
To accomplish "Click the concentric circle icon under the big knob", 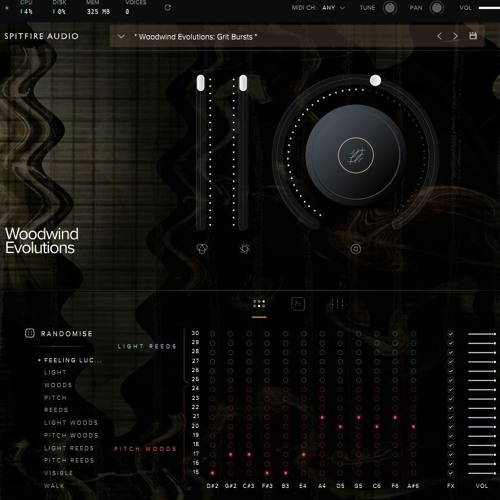I will [356, 249].
